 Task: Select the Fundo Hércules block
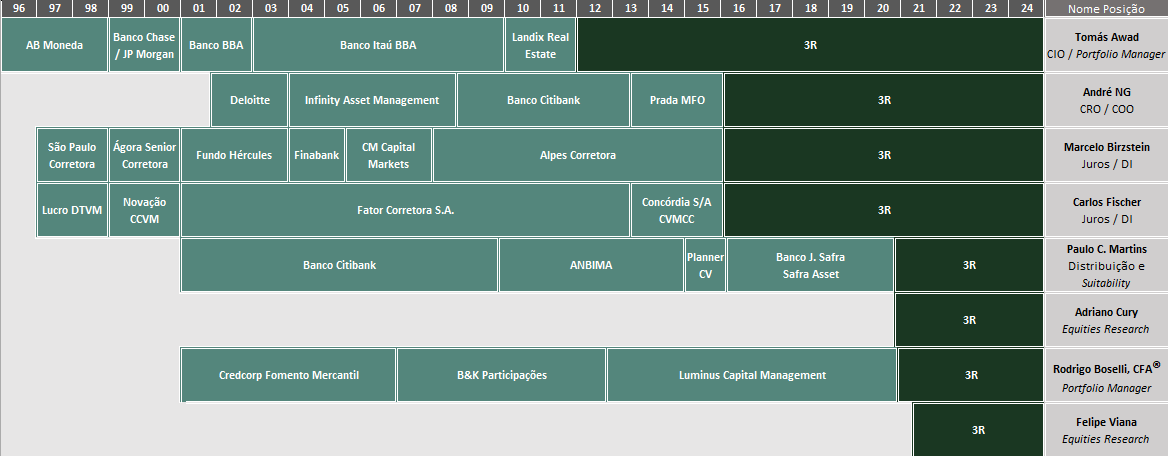(x=235, y=155)
